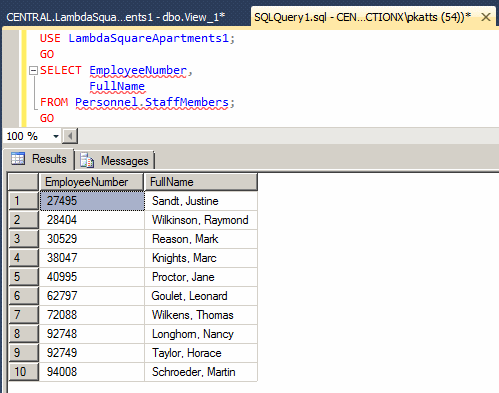Click the 'Wilkens, Thomas' cell
The image size is (499, 393).
click(x=201, y=315)
